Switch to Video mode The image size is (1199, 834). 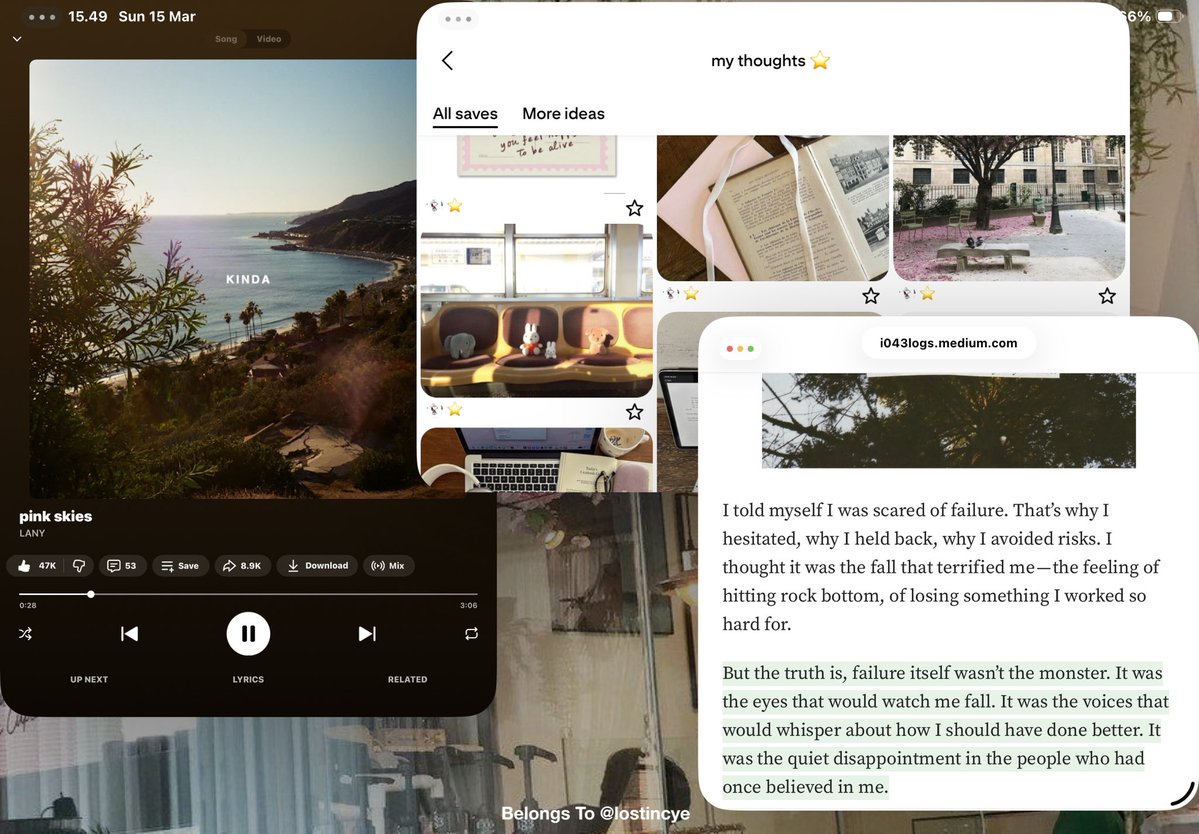[268, 39]
